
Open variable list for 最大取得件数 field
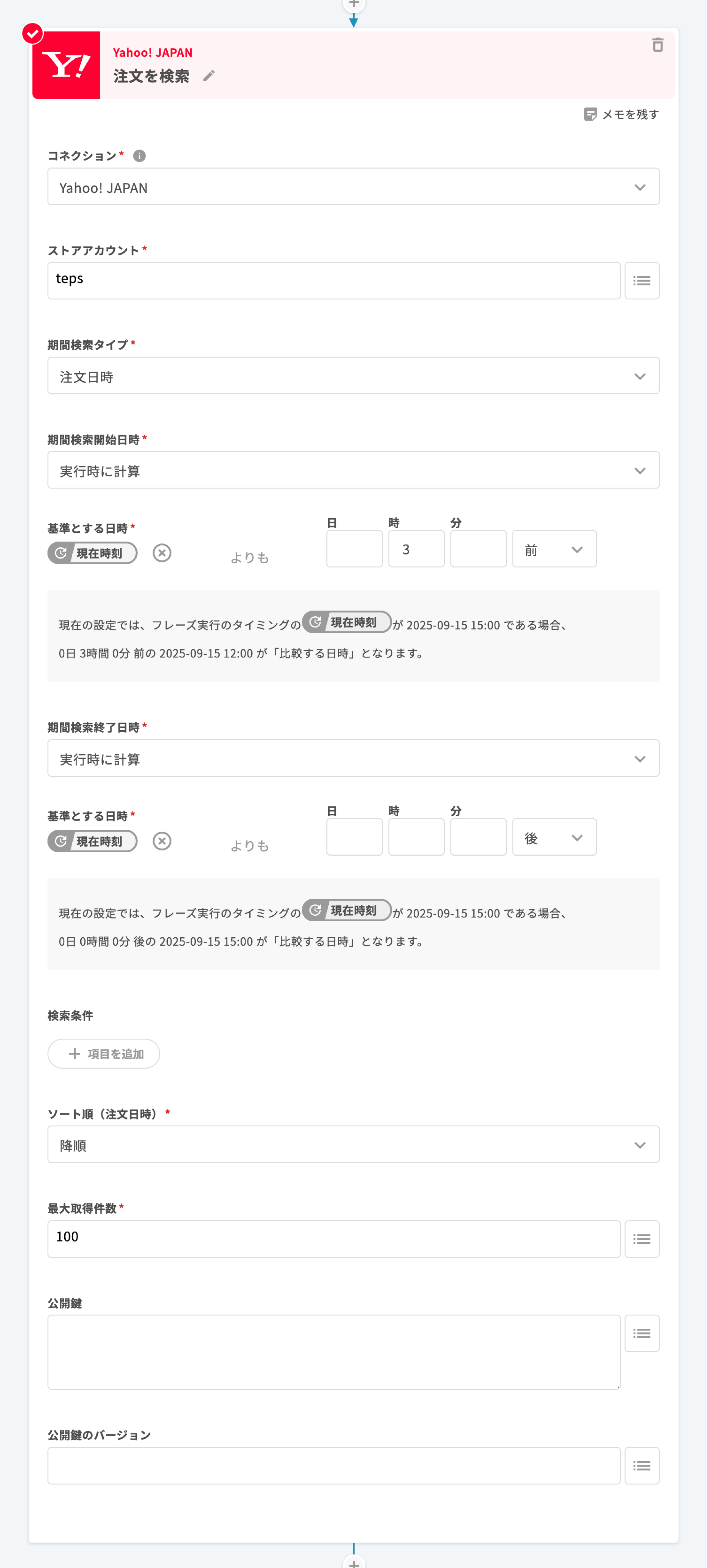(x=641, y=1239)
